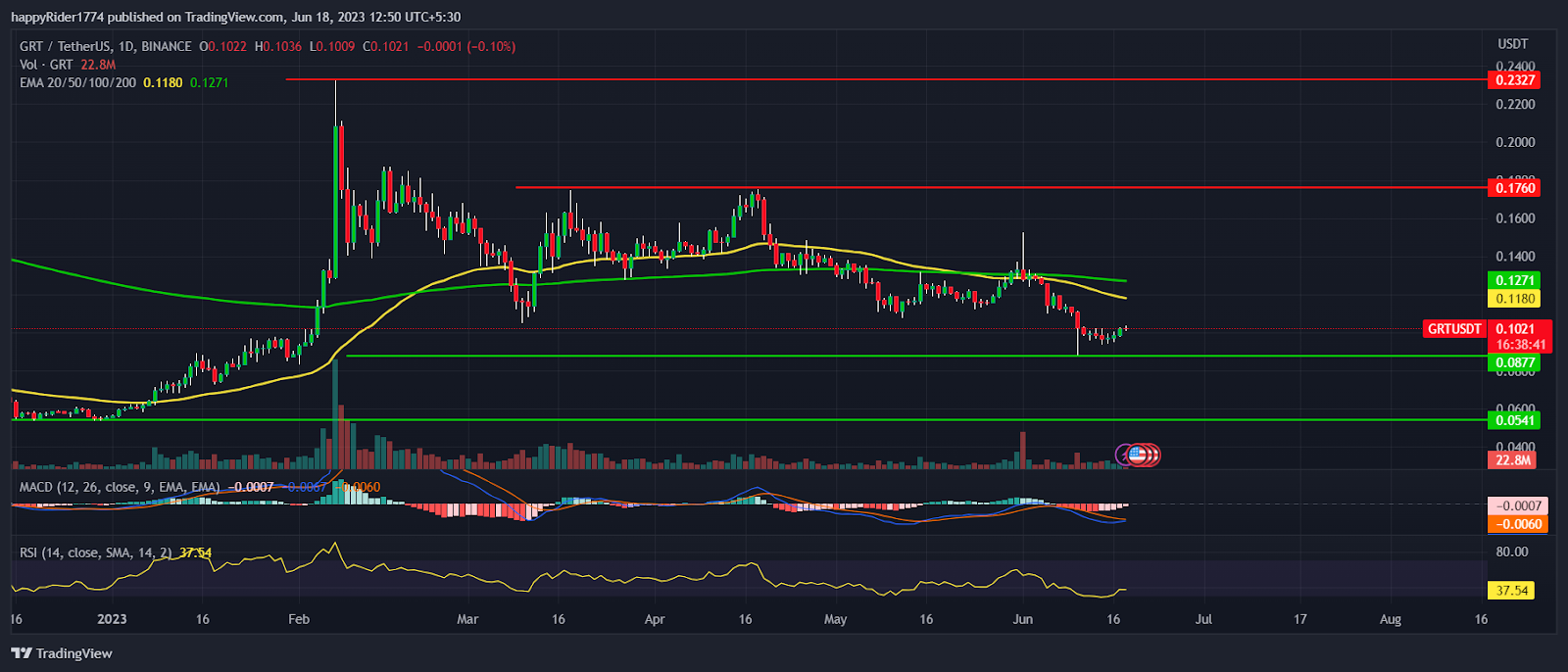This screenshot has height=672, width=1568.
Task: Click the pink -0.0007 MACD axis label
Action: click(1517, 505)
